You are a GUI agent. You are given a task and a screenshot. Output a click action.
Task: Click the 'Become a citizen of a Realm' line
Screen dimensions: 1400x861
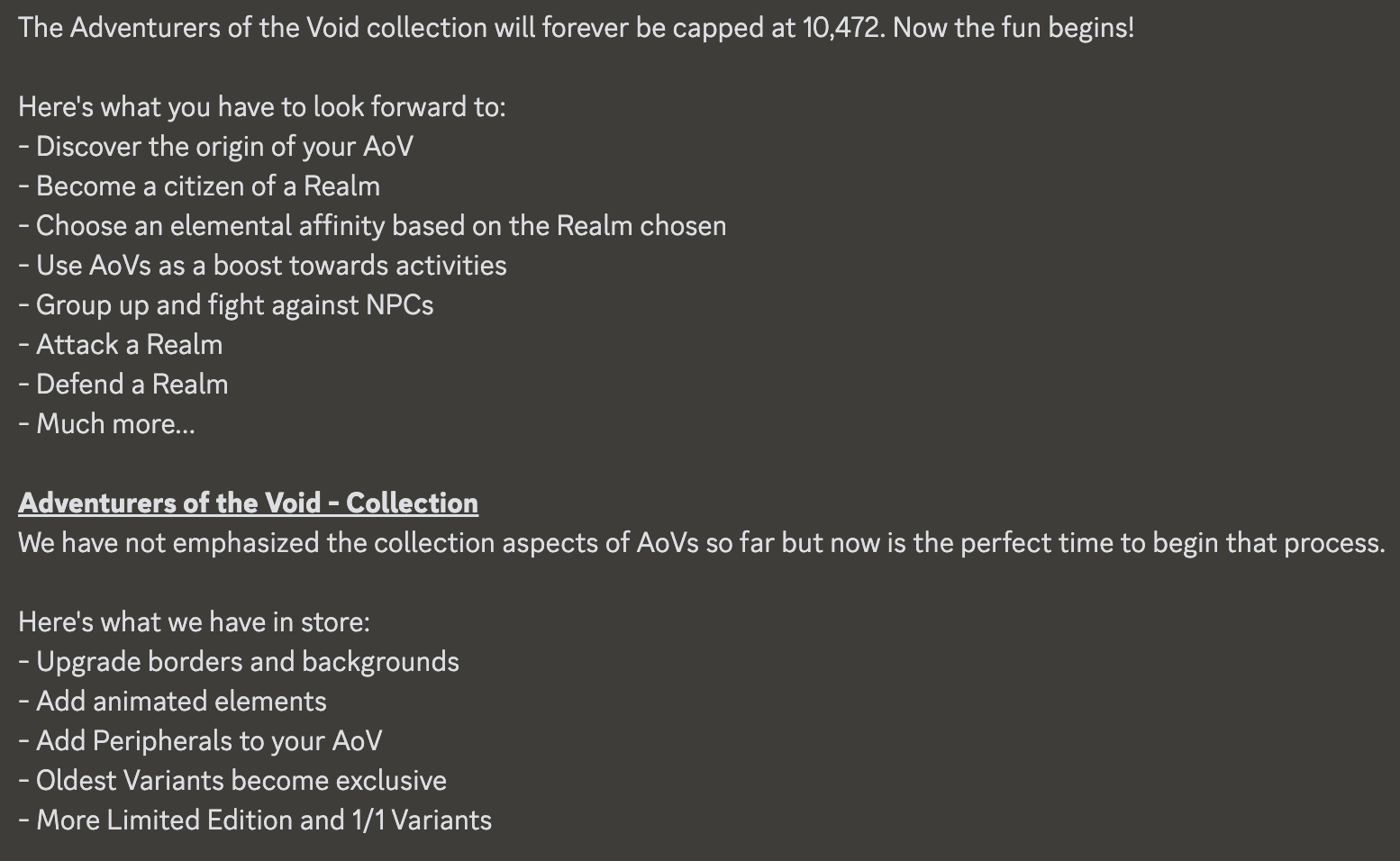(x=199, y=186)
